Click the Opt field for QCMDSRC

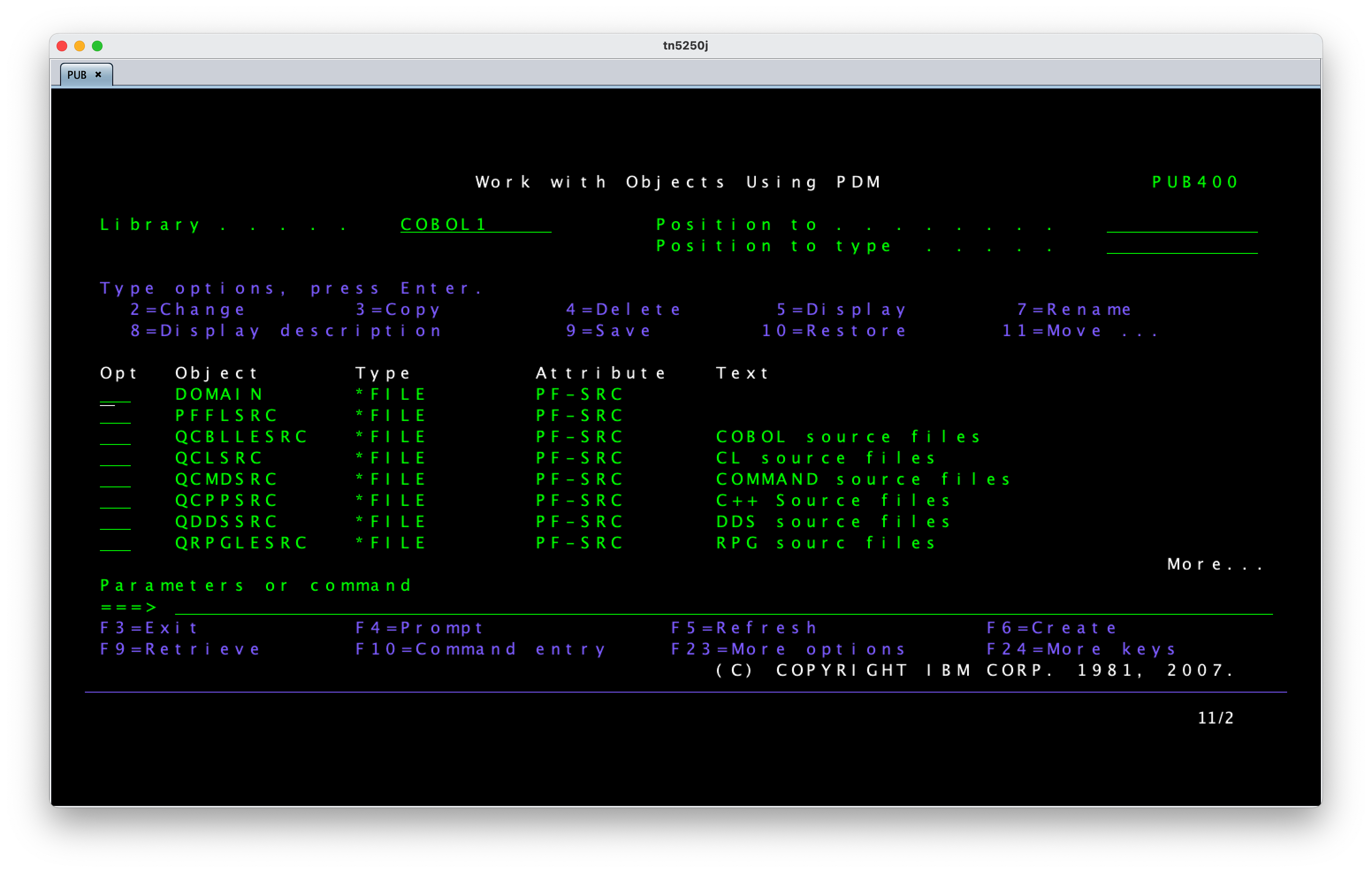pos(115,479)
